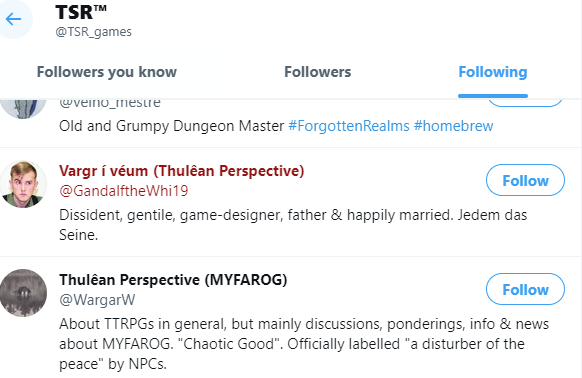Open the Old and Grumpy Dungeon Master bio
The image size is (582, 378).
coord(171,126)
